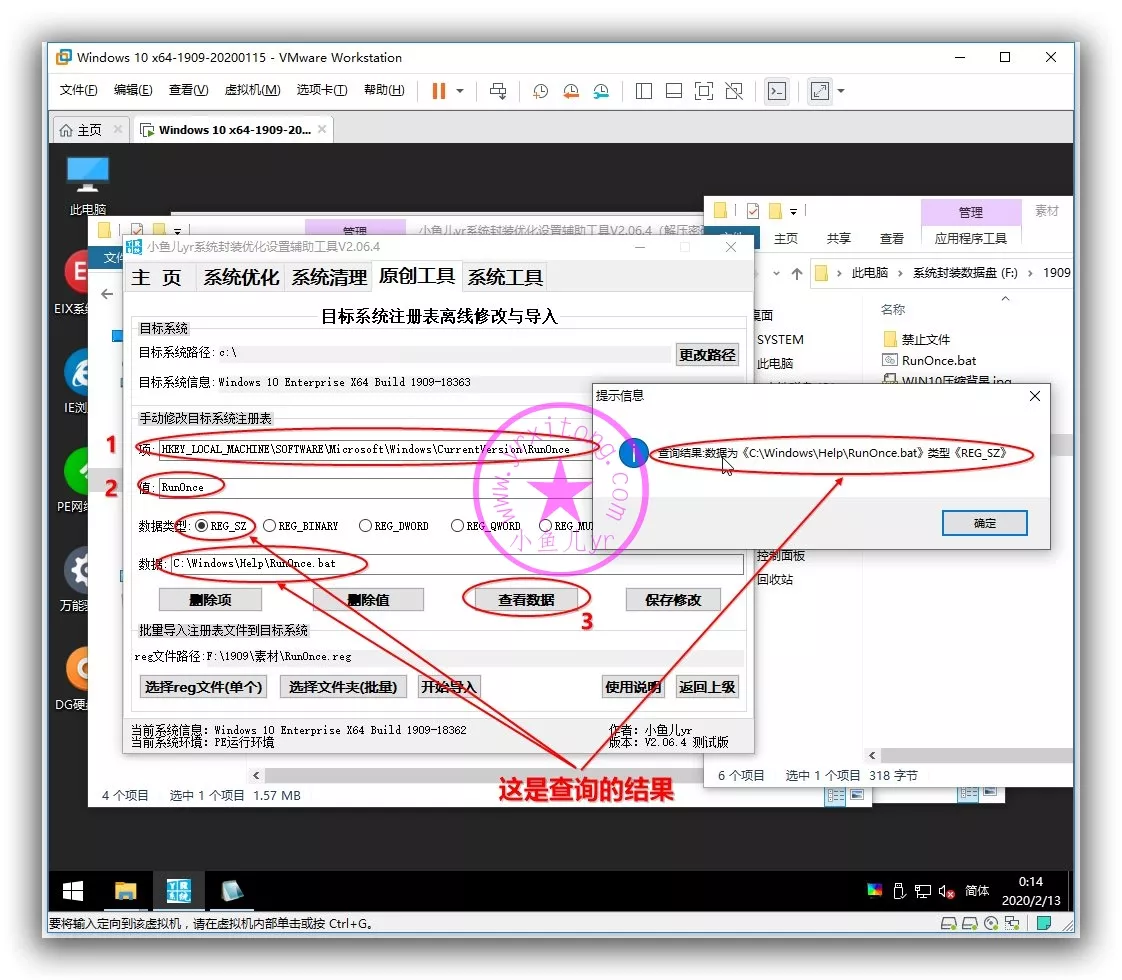The image size is (1122, 980).
Task: Expand the stretch view dropdown arrow
Action: [841, 91]
